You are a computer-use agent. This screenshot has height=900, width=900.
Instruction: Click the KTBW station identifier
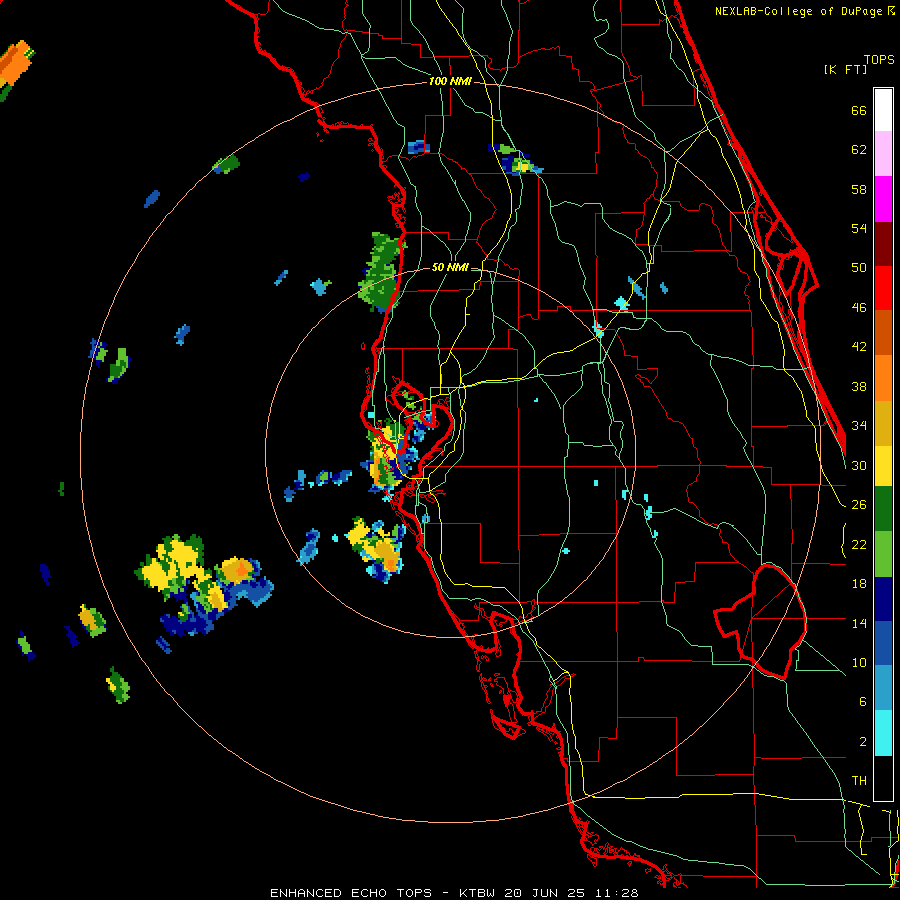[x=476, y=893]
